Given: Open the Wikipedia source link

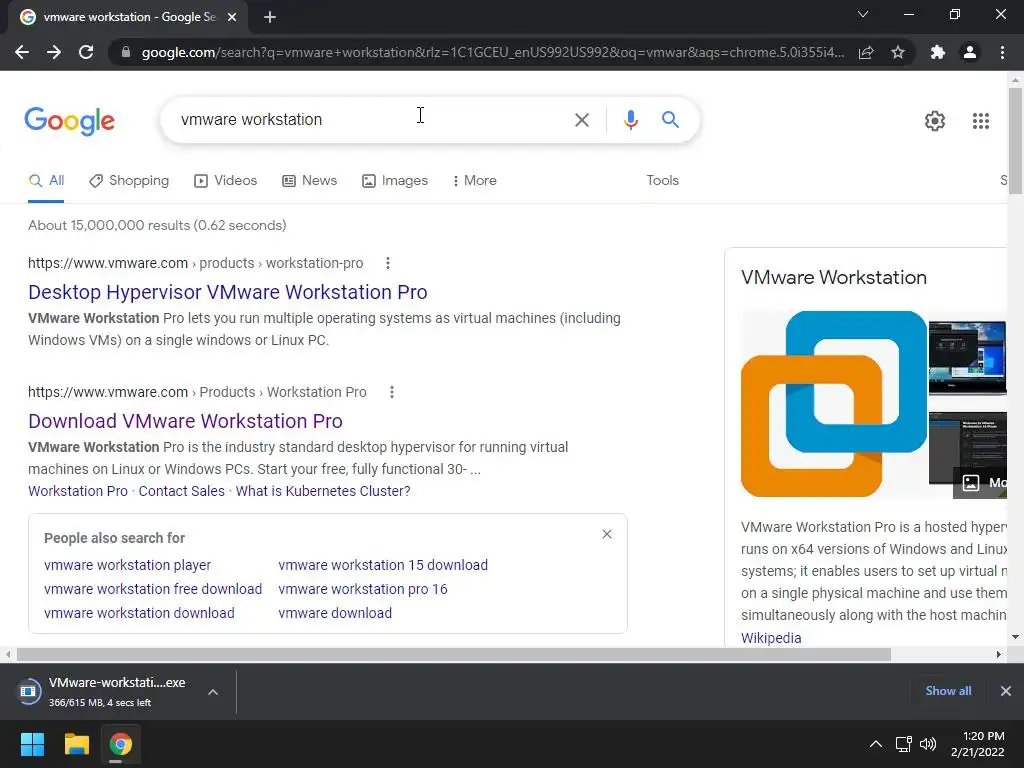Looking at the screenshot, I should tap(771, 638).
